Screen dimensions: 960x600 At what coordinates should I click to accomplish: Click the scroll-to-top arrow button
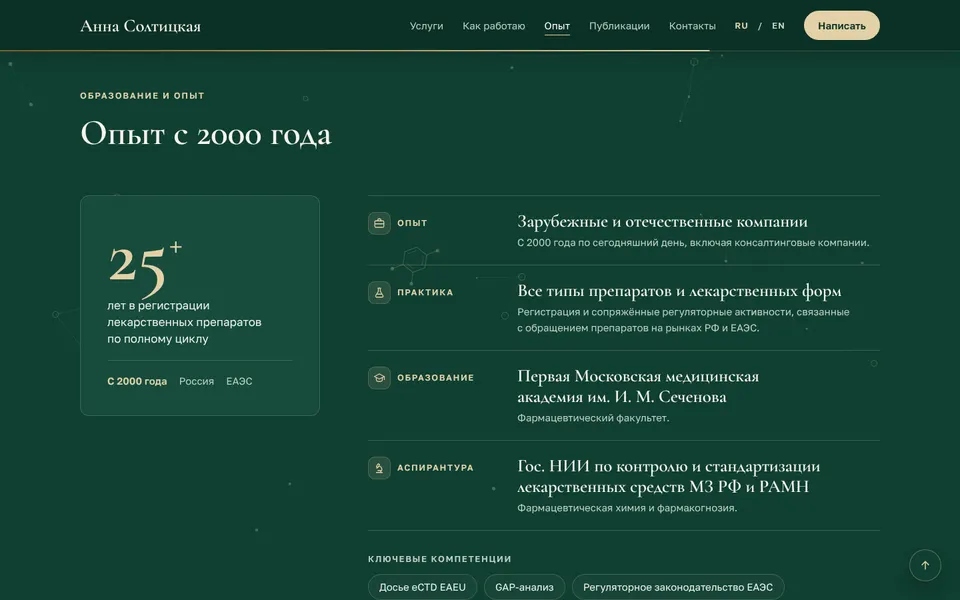tap(924, 565)
